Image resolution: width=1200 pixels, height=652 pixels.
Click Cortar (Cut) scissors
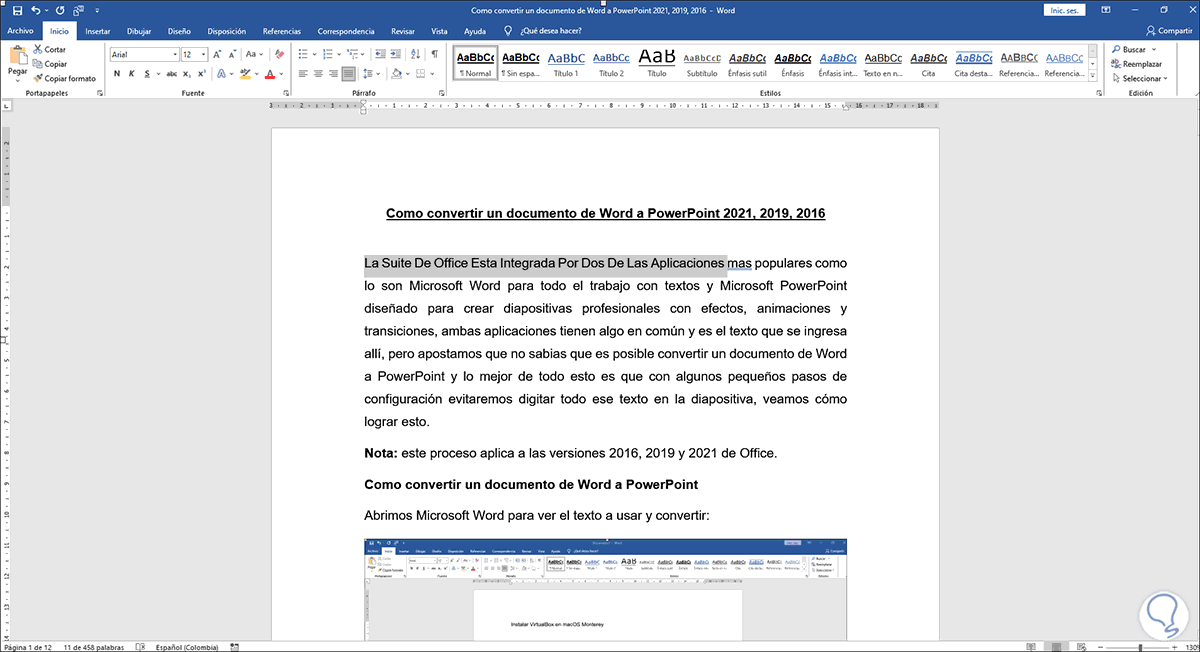tap(50, 49)
